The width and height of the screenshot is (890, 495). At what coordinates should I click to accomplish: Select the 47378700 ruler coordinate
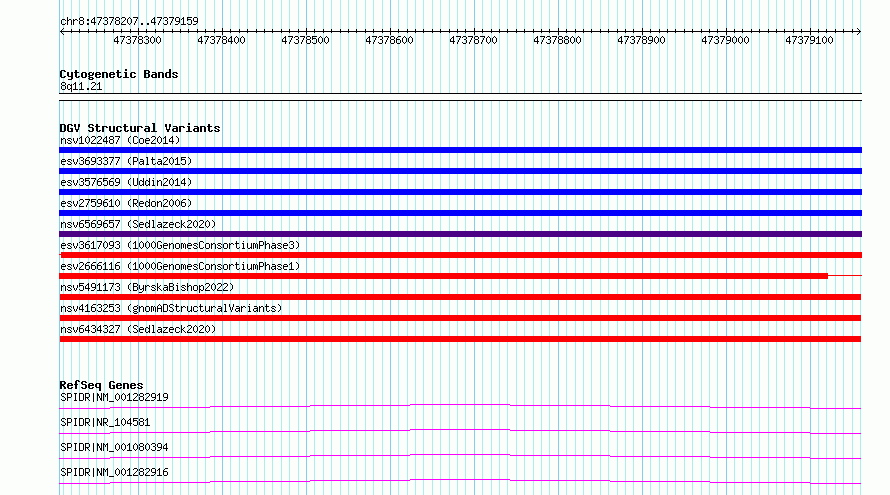click(473, 40)
